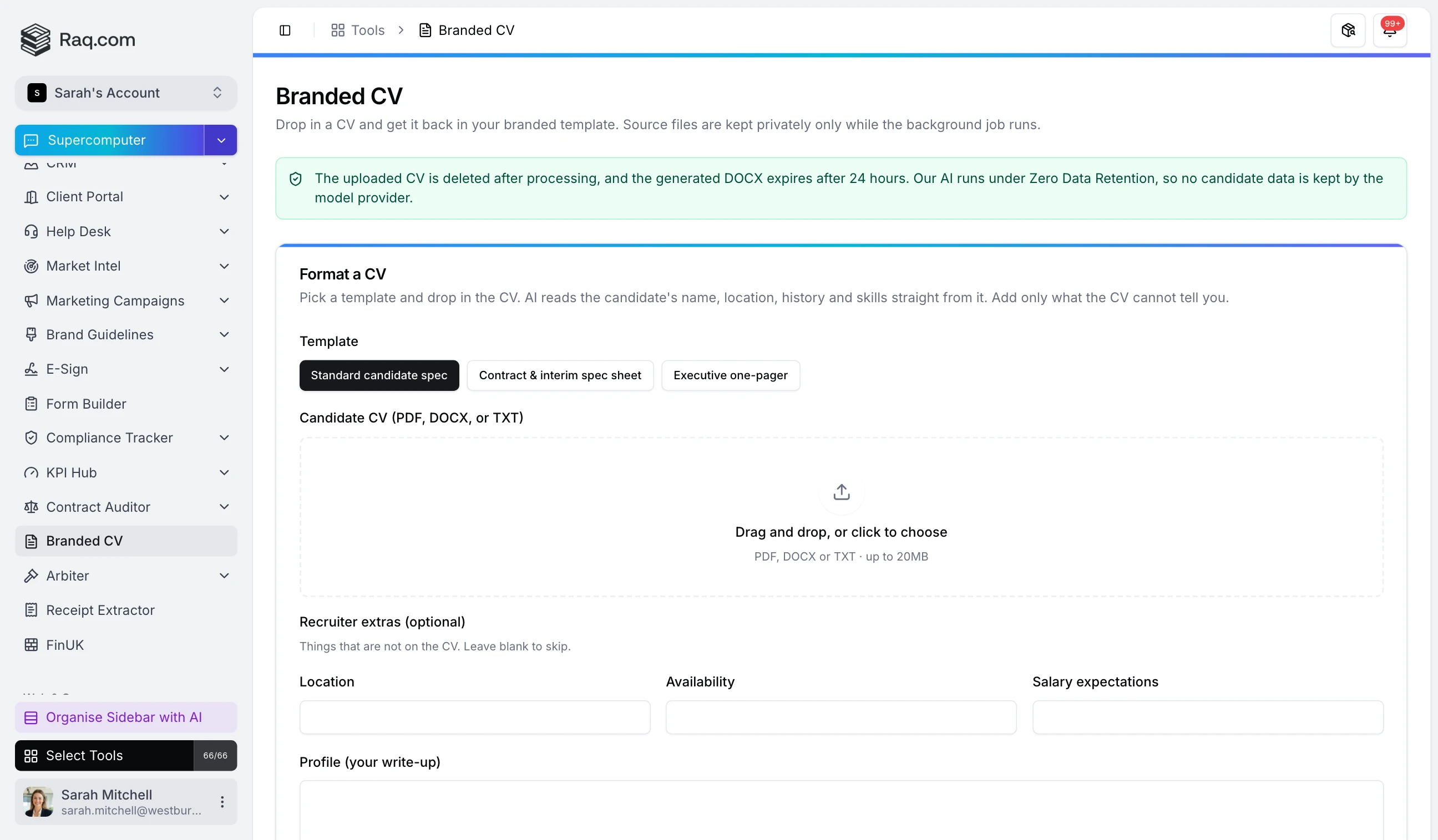Click the FinUK grid icon
The image size is (1438, 840).
pyautogui.click(x=32, y=645)
